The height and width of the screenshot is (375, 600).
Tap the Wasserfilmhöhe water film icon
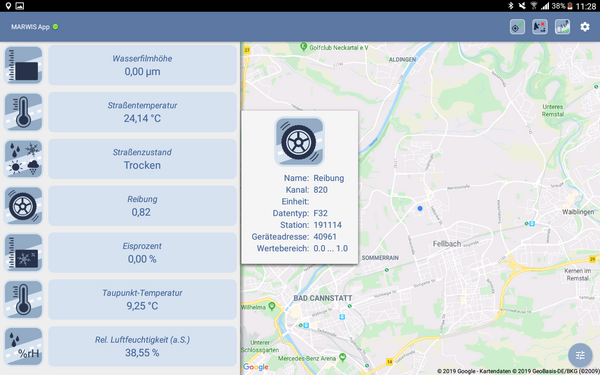pyautogui.click(x=23, y=65)
